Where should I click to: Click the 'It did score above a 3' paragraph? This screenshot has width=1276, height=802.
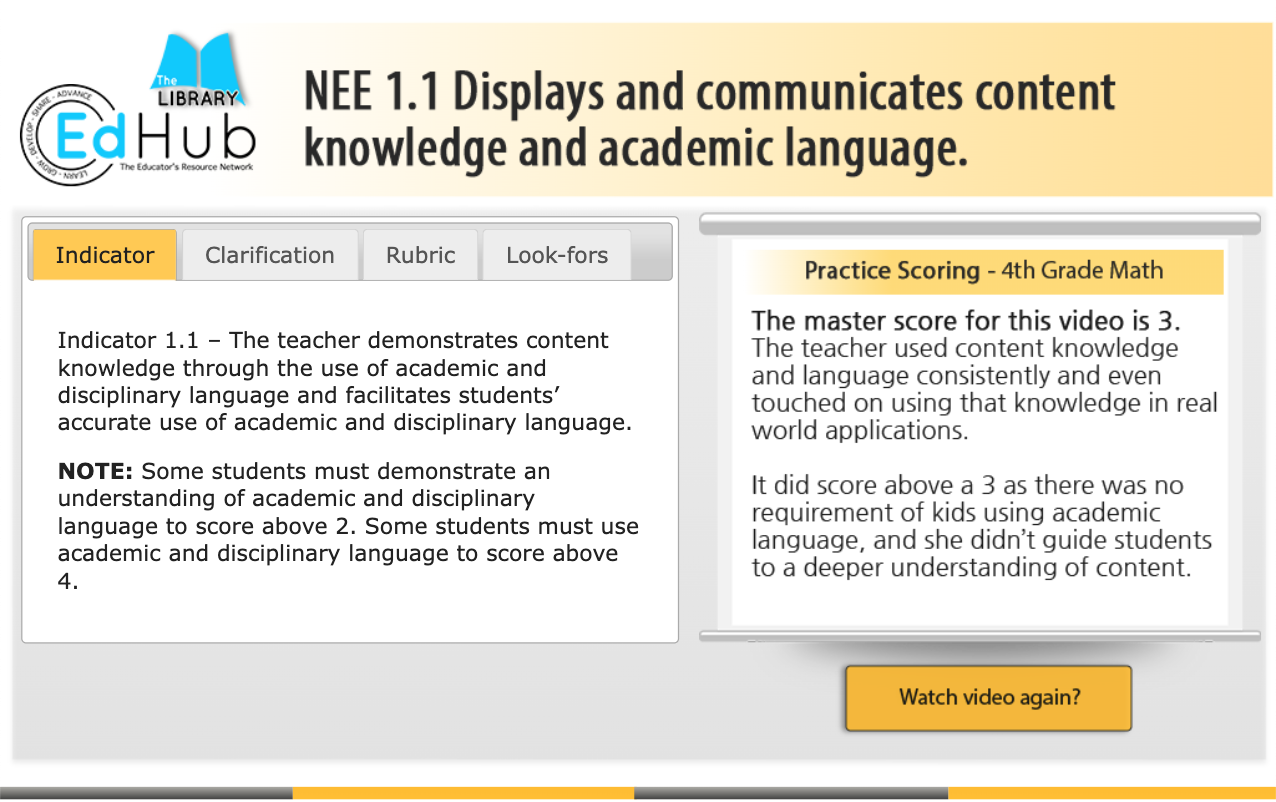980,526
